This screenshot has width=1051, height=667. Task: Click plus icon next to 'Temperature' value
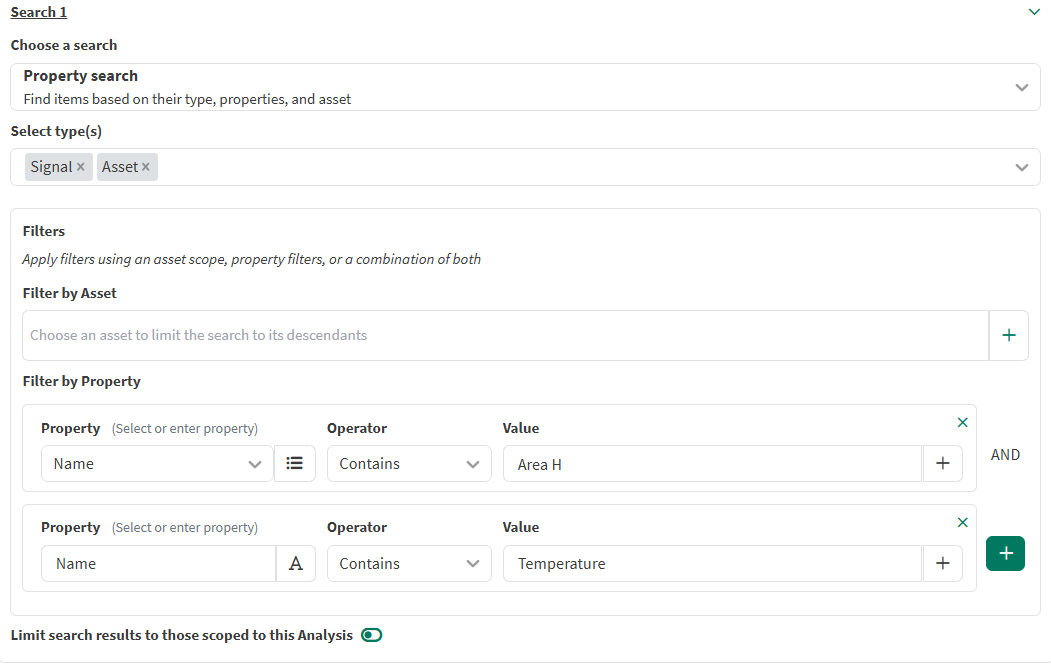click(x=942, y=564)
